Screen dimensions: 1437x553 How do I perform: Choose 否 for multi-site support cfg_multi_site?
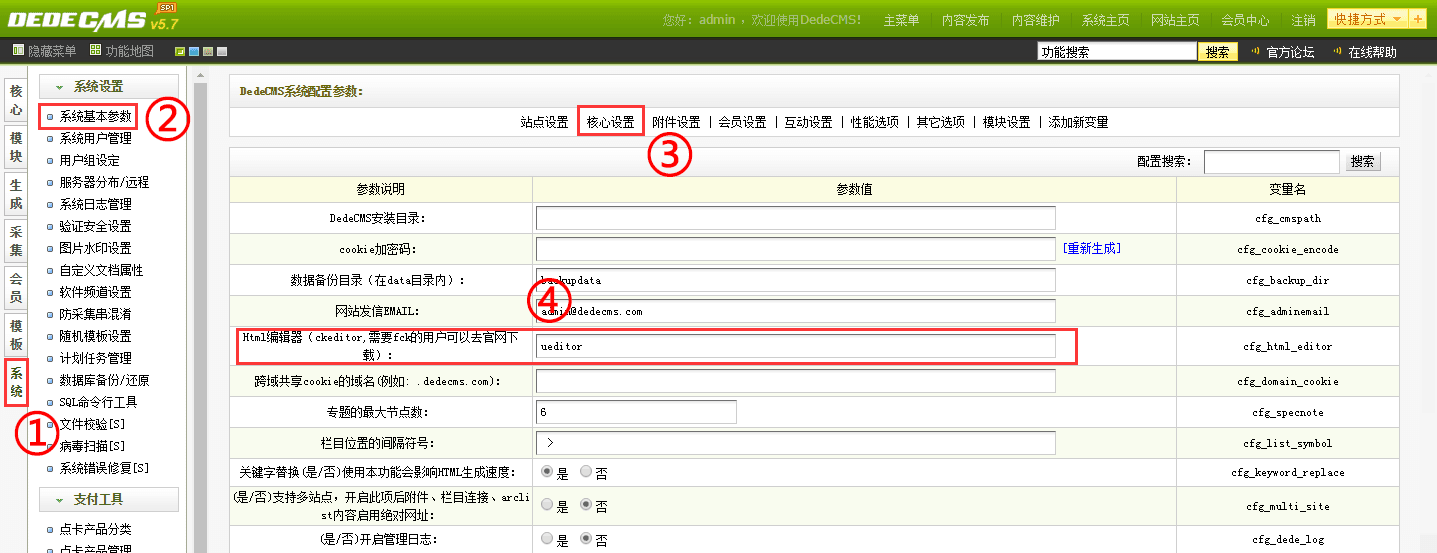[x=586, y=505]
